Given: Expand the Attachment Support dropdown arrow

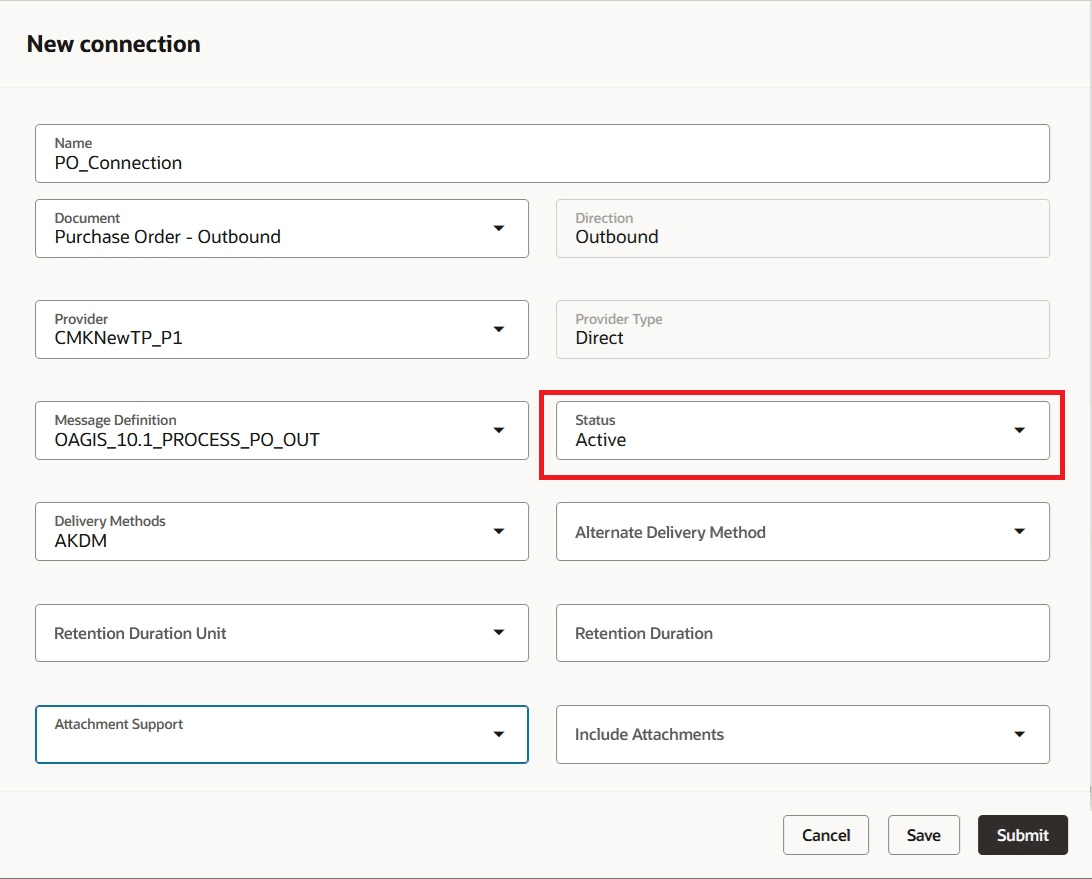Looking at the screenshot, I should point(498,735).
